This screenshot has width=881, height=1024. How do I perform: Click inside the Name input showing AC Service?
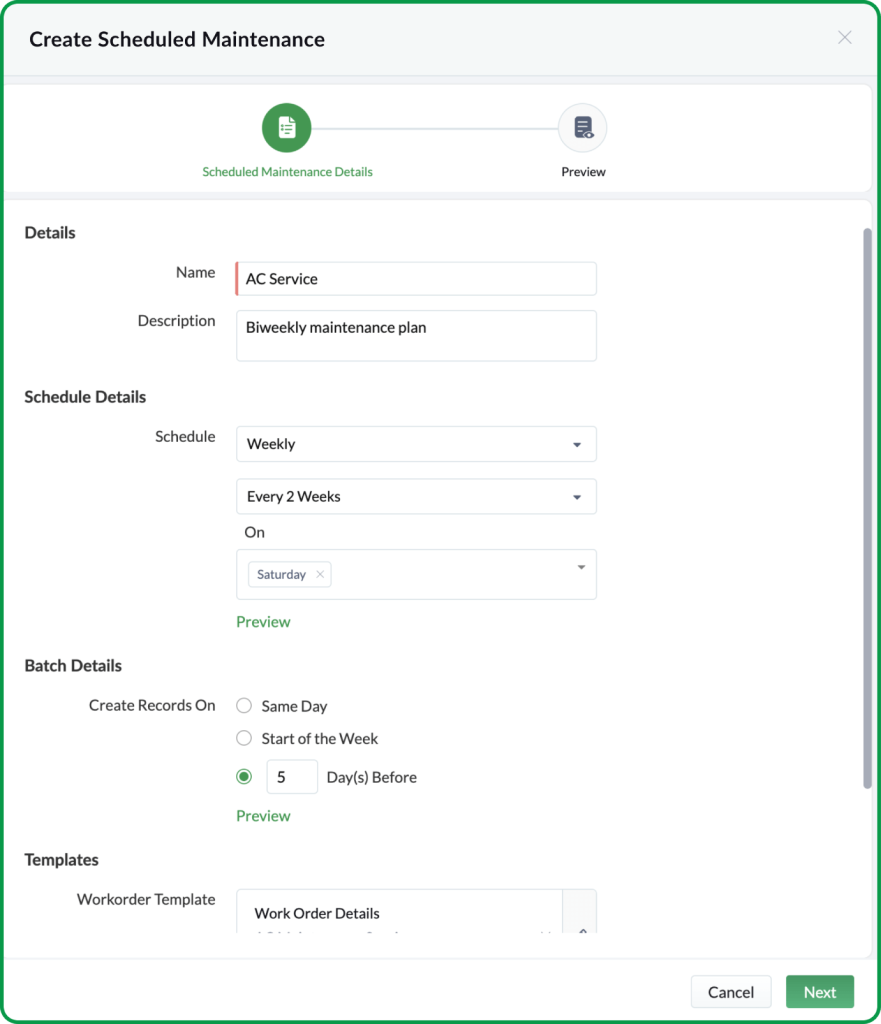(x=415, y=278)
